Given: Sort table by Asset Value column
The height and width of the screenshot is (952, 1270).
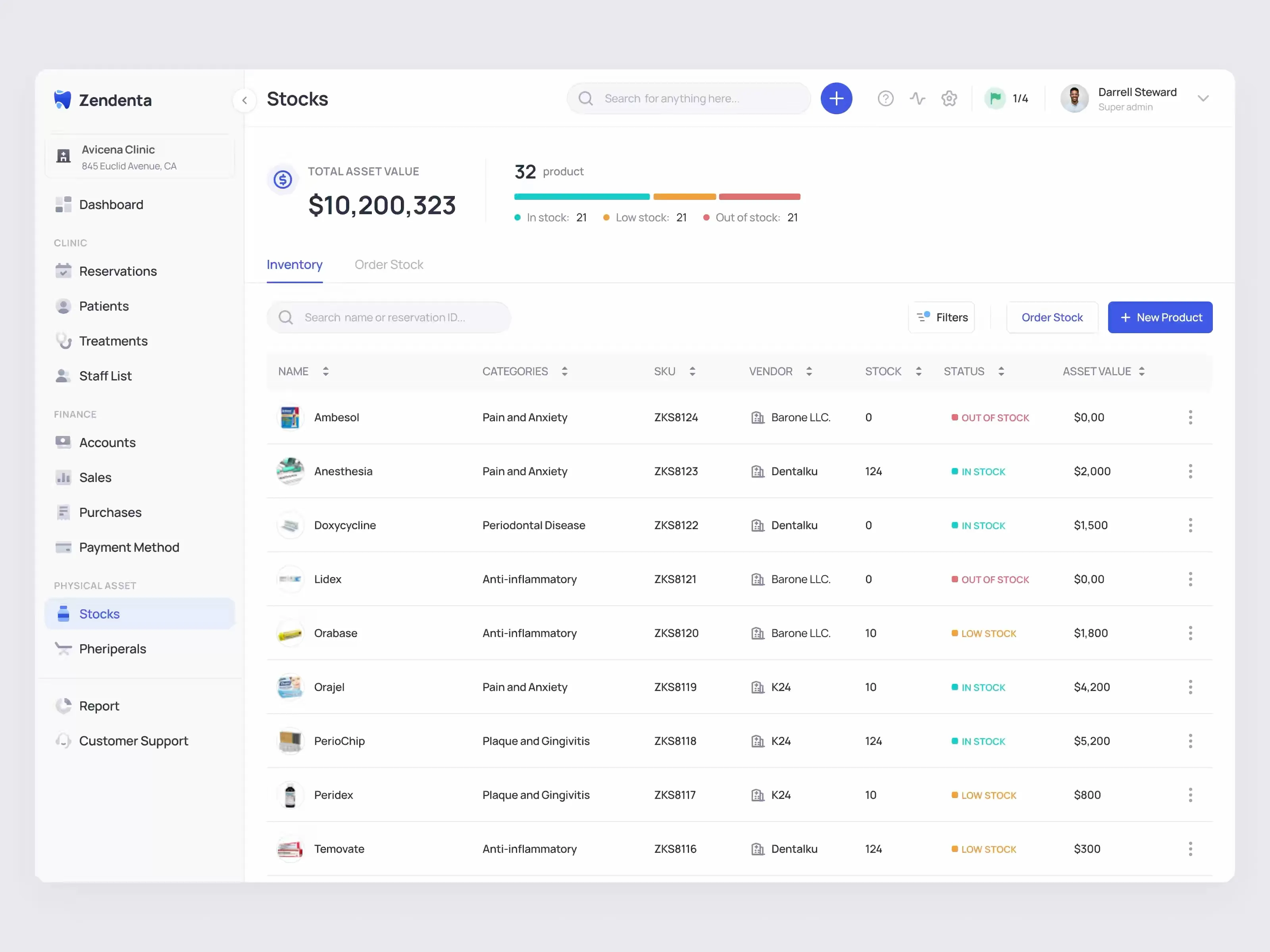Looking at the screenshot, I should coord(1141,371).
